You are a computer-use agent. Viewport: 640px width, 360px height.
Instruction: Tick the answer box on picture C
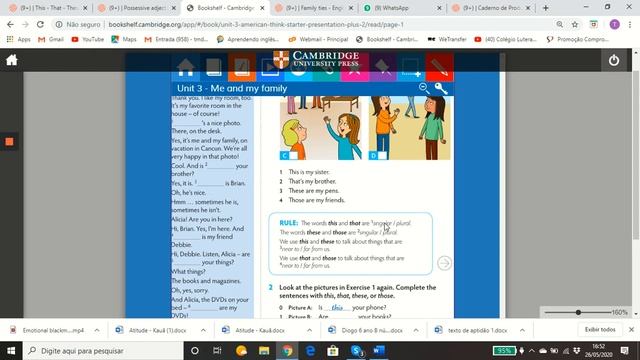[x=293, y=156]
